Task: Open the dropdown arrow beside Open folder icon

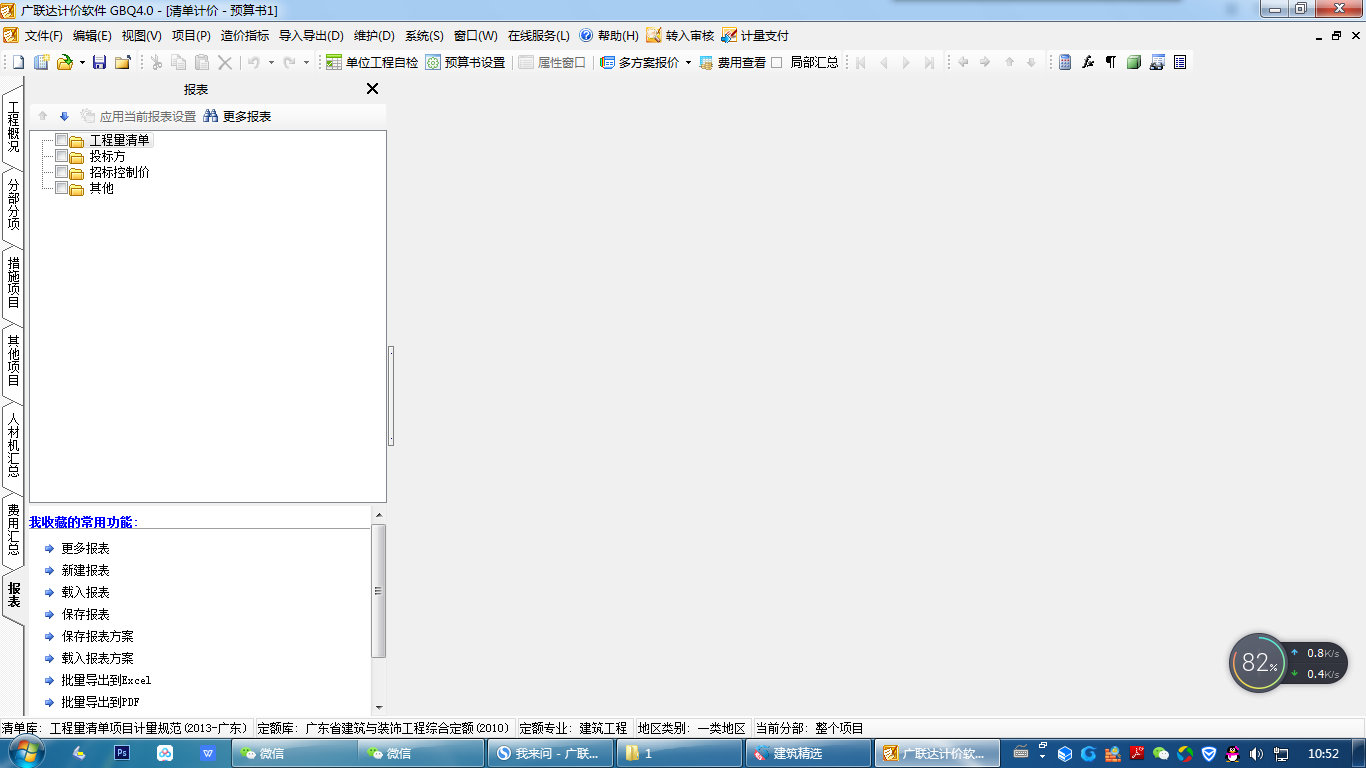Action: 82,62
